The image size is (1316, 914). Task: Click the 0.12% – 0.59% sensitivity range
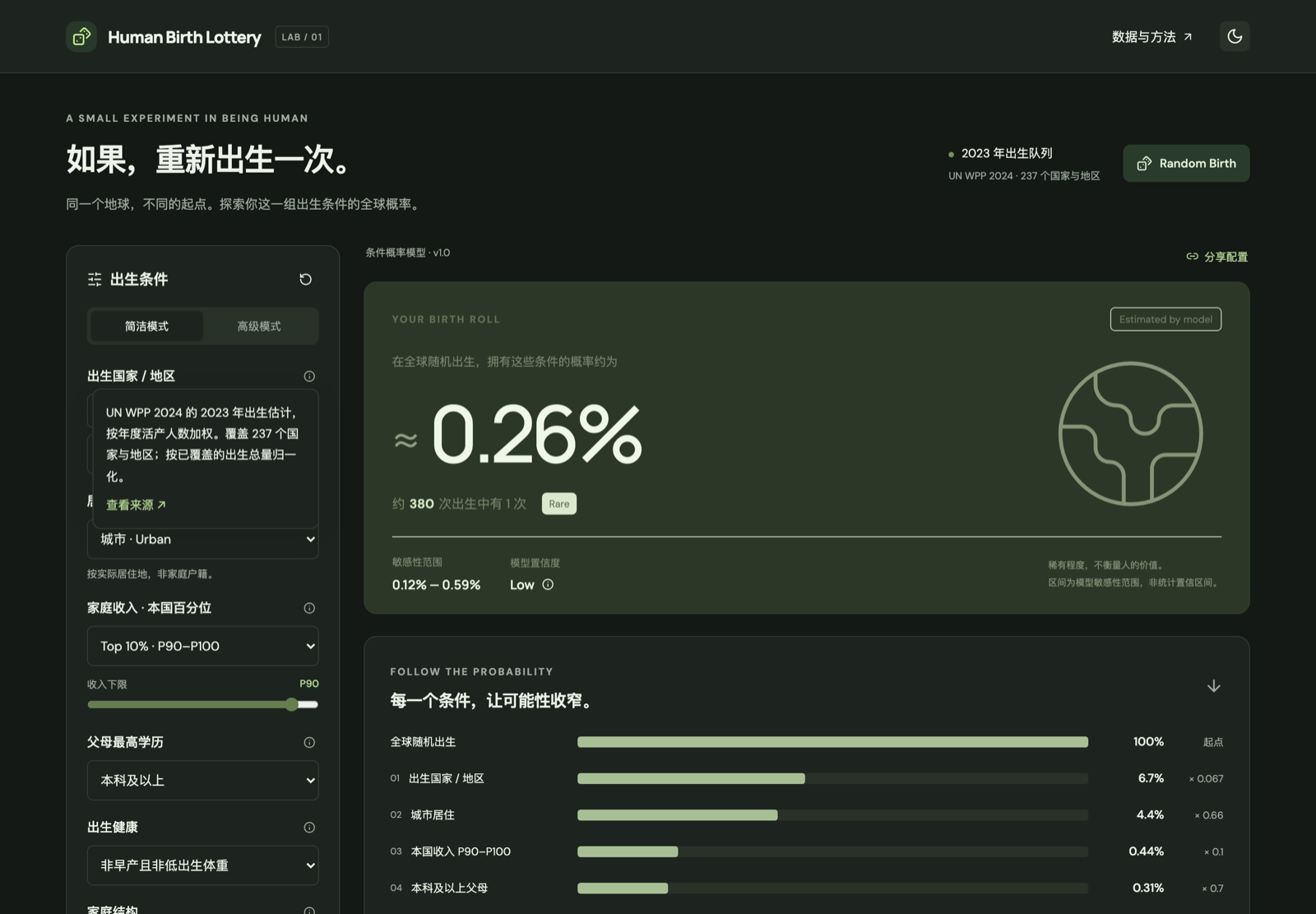[x=436, y=585]
